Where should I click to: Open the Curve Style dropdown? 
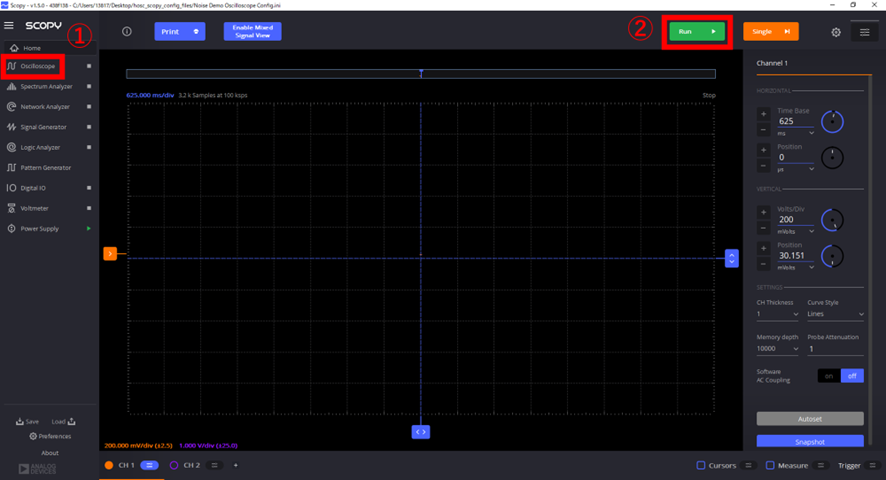tap(835, 314)
